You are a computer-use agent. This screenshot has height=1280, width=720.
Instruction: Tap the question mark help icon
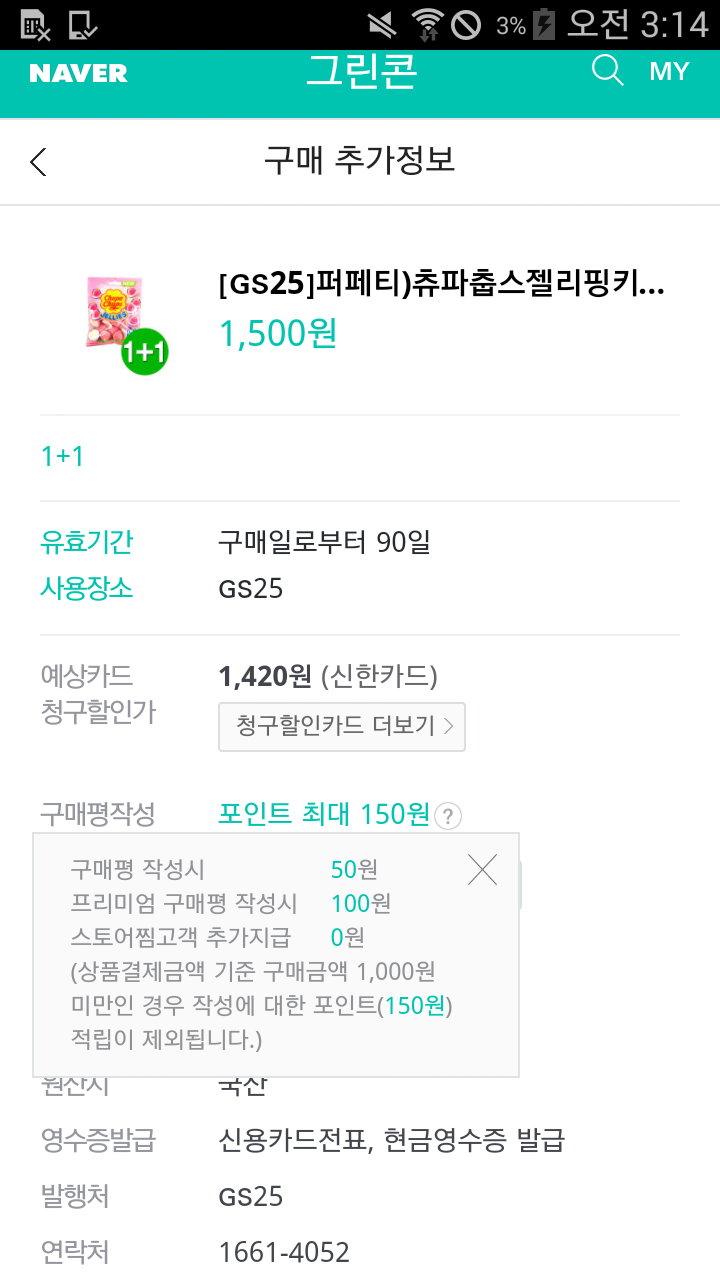pyautogui.click(x=449, y=816)
